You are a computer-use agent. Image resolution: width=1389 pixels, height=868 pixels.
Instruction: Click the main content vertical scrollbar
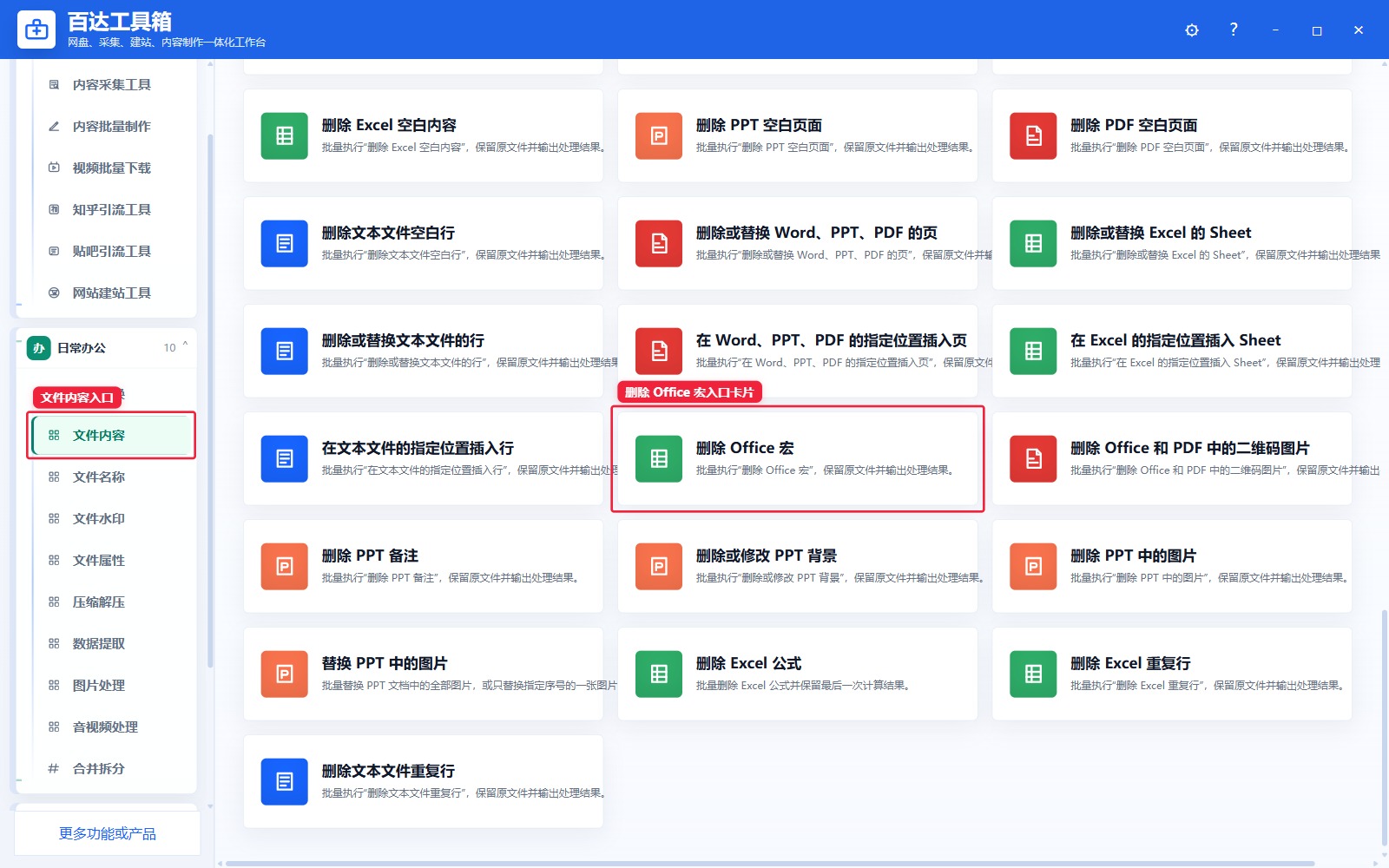[1384, 729]
